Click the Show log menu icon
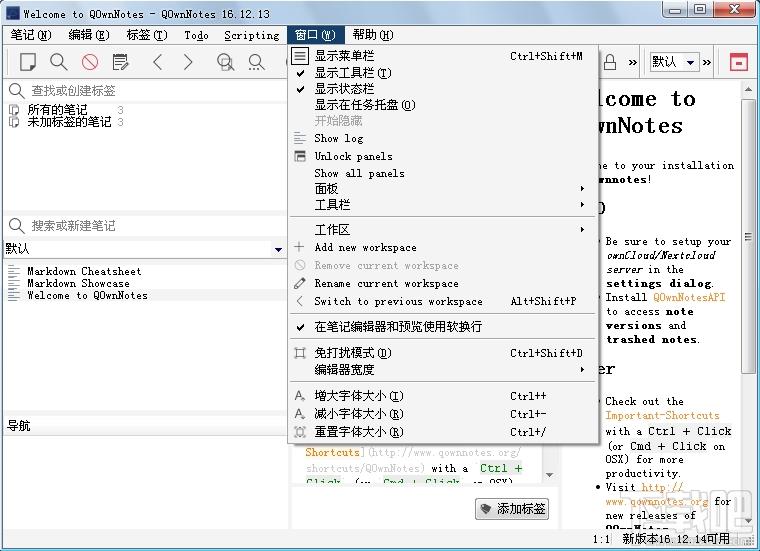Viewport: 760px width, 551px height. pyautogui.click(x=300, y=138)
